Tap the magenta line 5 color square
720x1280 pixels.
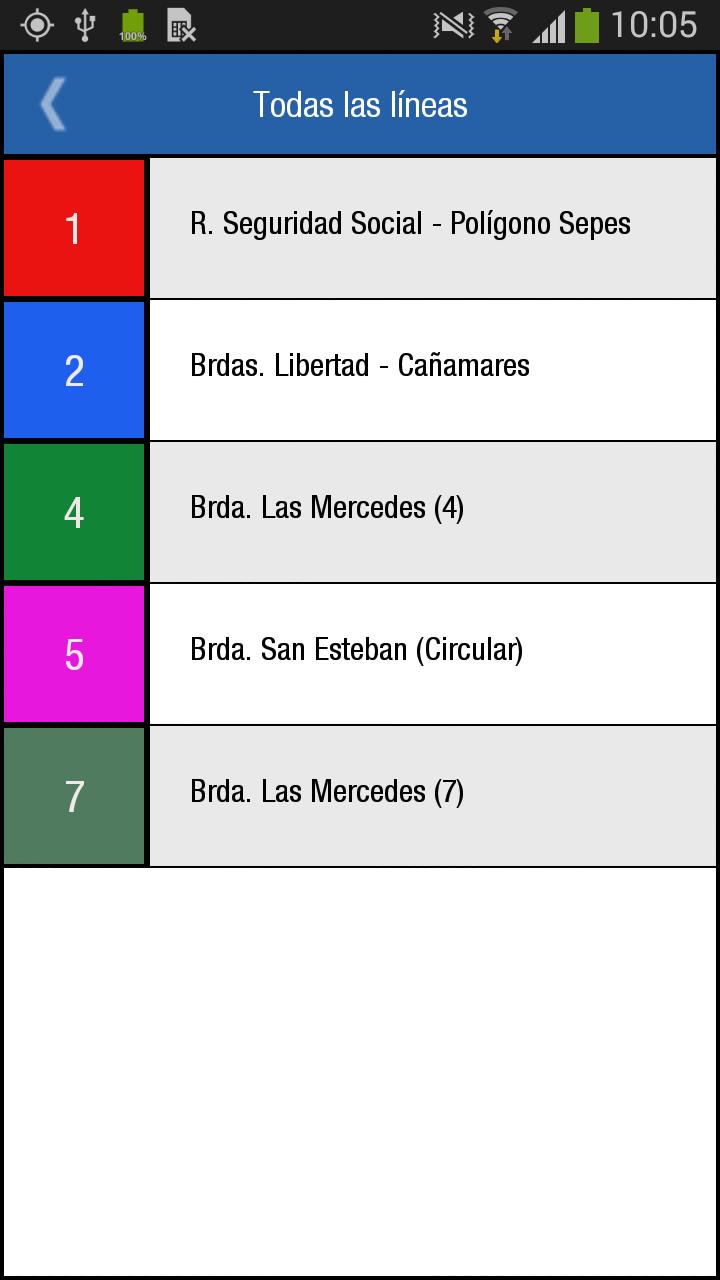[x=74, y=654]
